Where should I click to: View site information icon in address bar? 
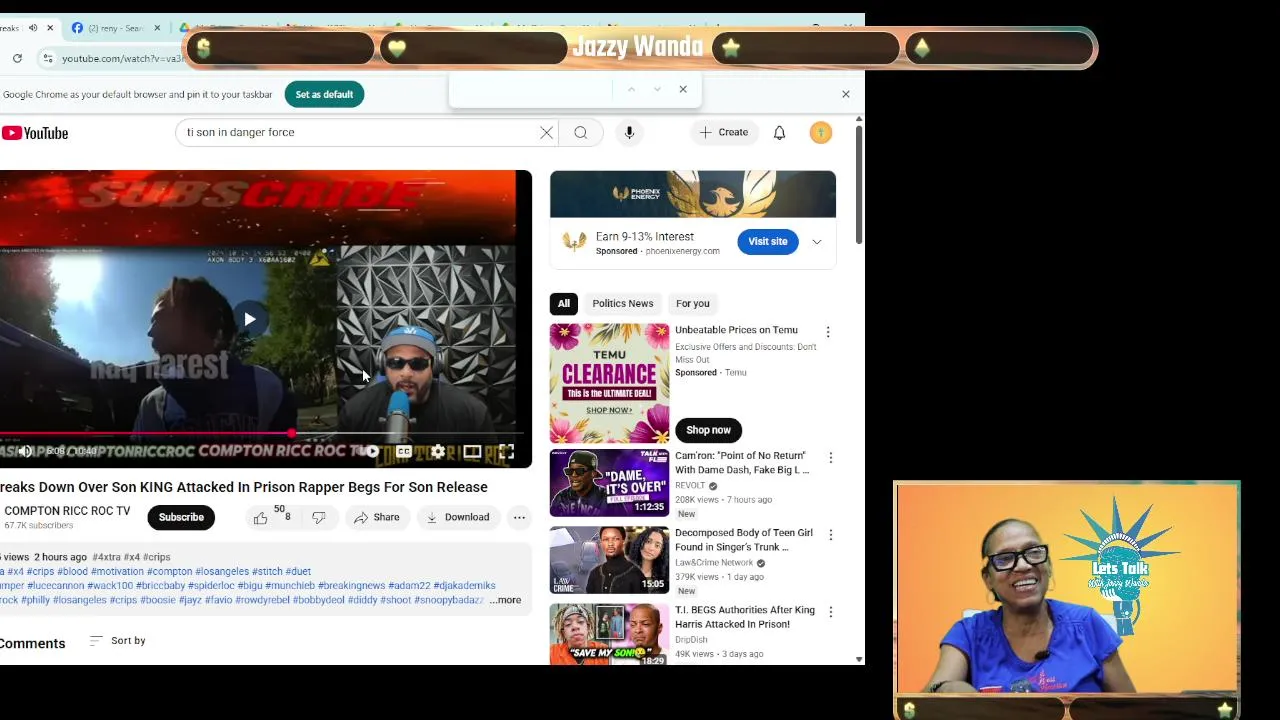48,58
